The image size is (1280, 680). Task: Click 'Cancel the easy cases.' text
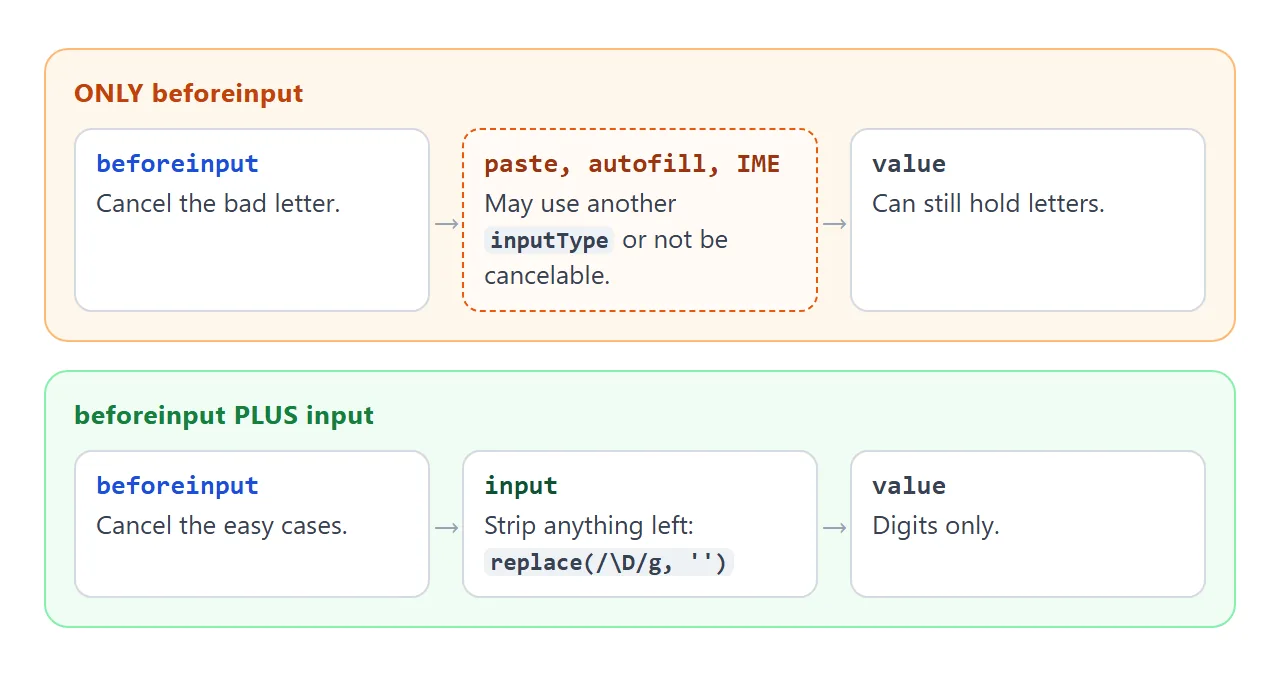point(222,526)
